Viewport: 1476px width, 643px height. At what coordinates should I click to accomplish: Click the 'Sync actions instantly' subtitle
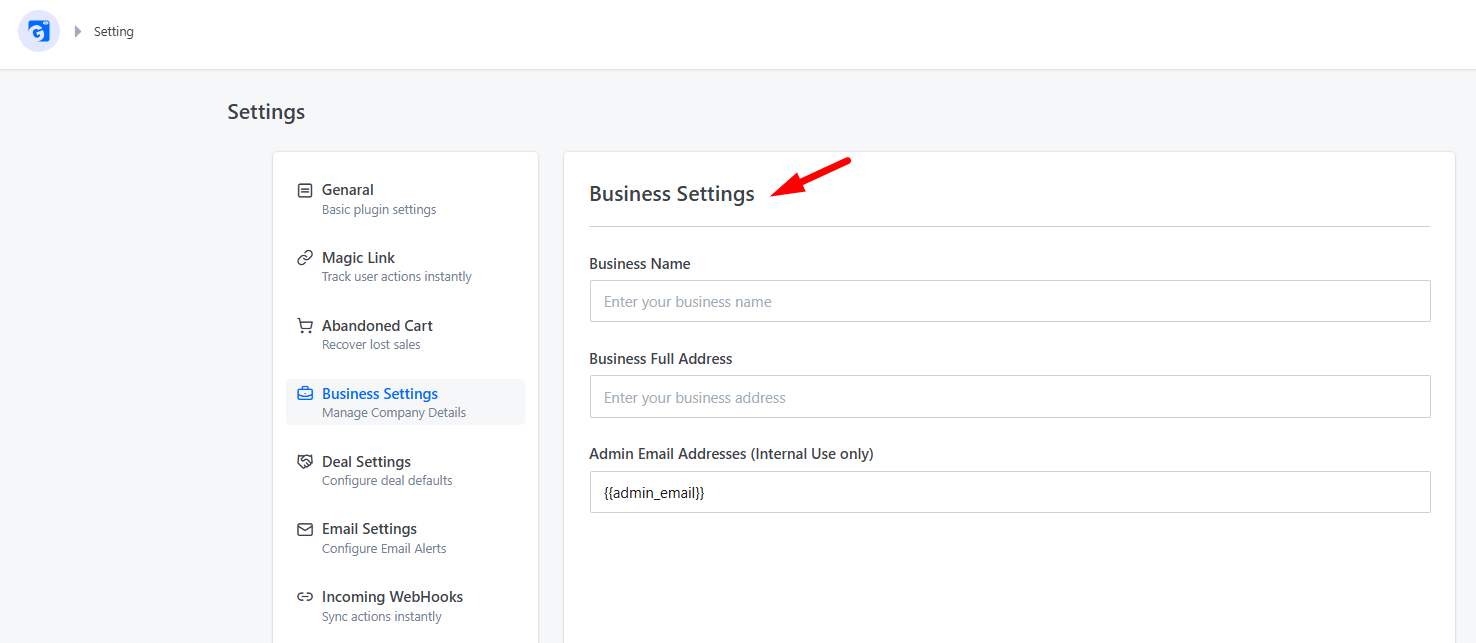pyautogui.click(x=382, y=617)
